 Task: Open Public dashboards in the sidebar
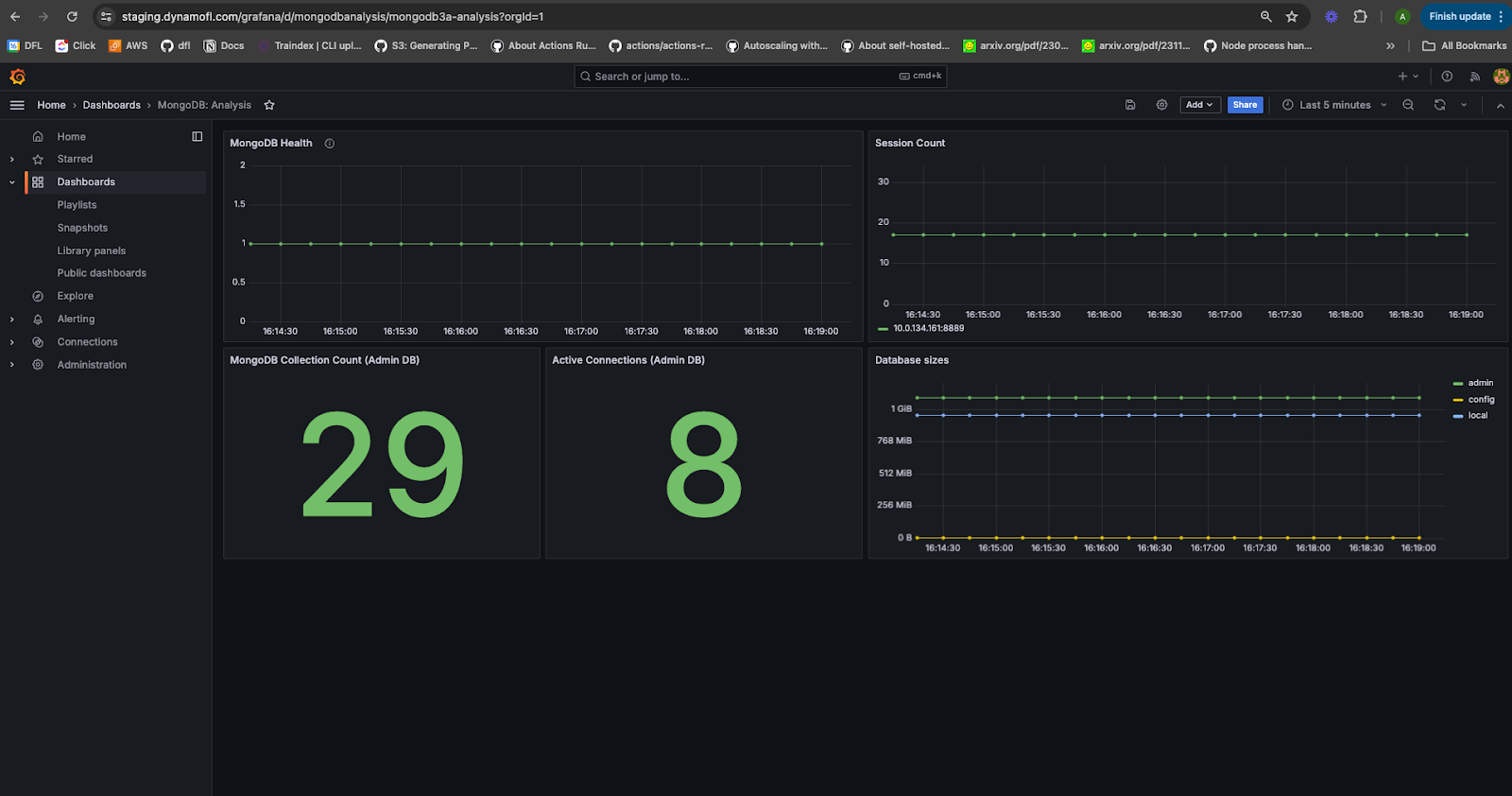click(x=101, y=273)
